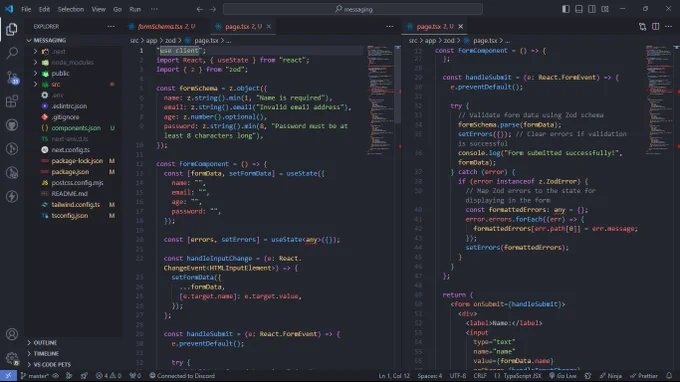This screenshot has height=382, width=680.
Task: Click right editor minimap preview
Action: click(659, 100)
